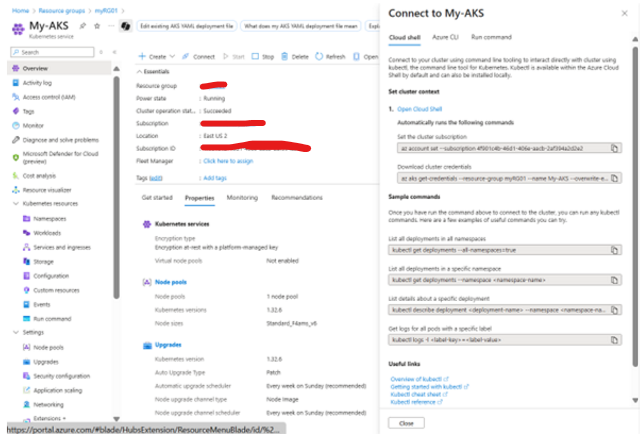Switch to the Get started tab

(x=157, y=198)
